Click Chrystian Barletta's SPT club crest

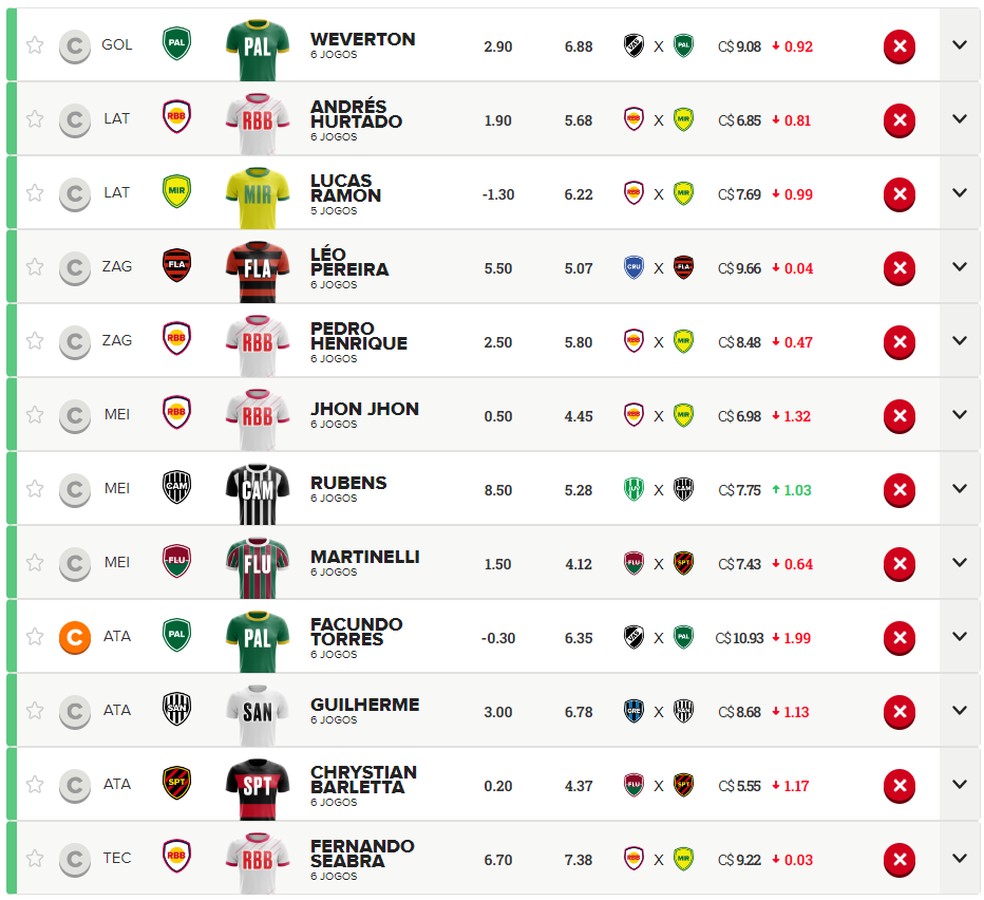[x=176, y=783]
